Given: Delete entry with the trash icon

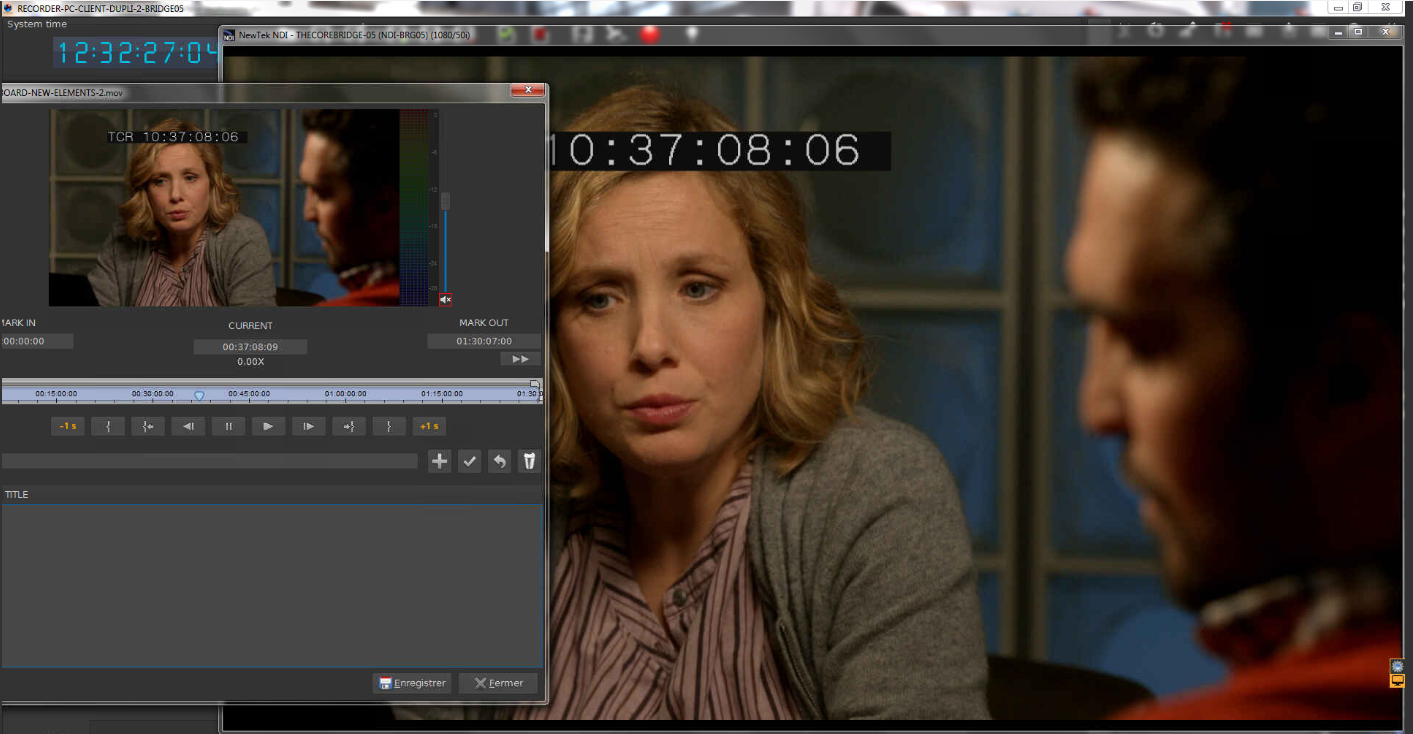Looking at the screenshot, I should coord(529,461).
